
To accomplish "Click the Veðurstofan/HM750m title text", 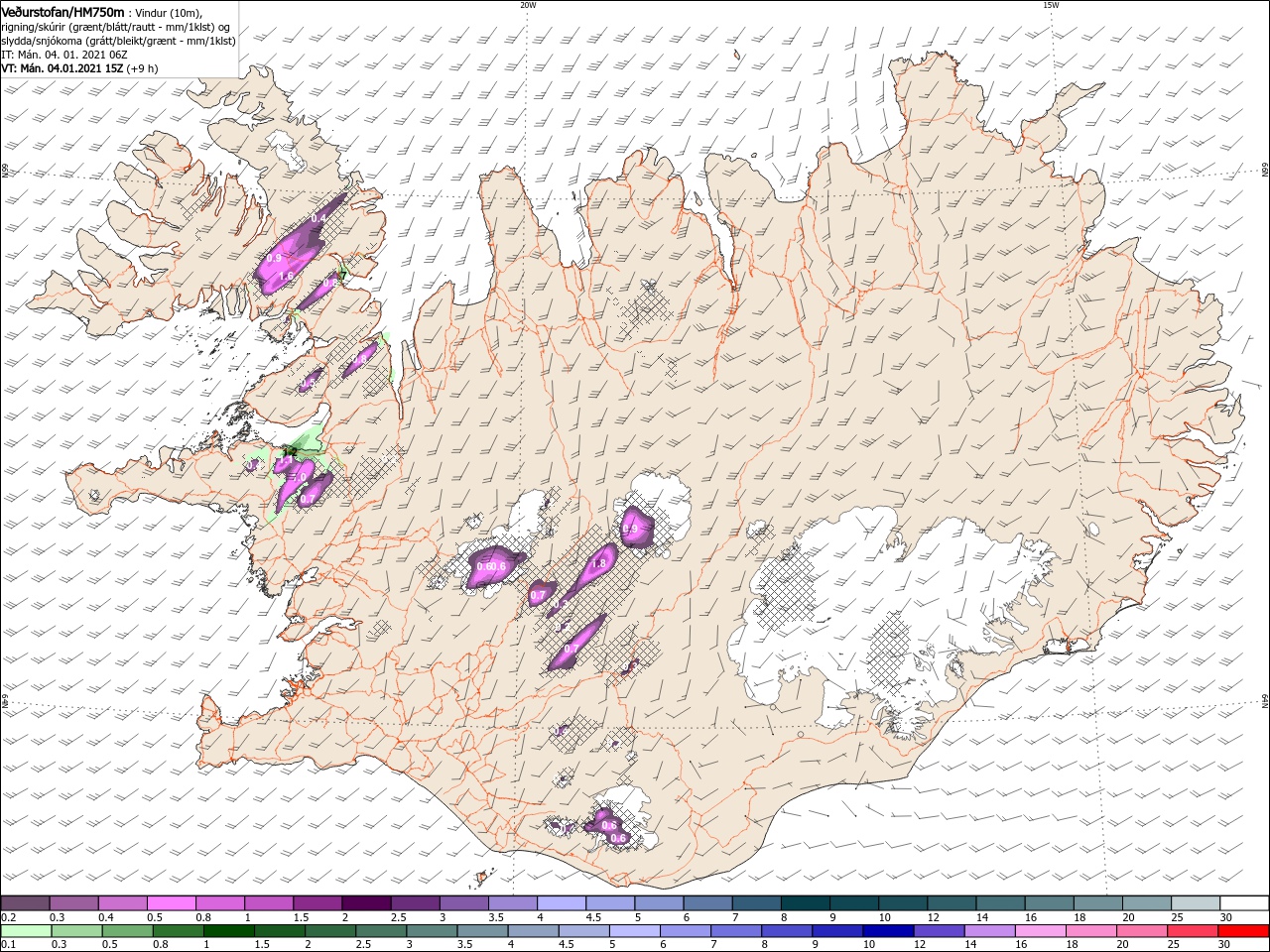I will 63,11.
